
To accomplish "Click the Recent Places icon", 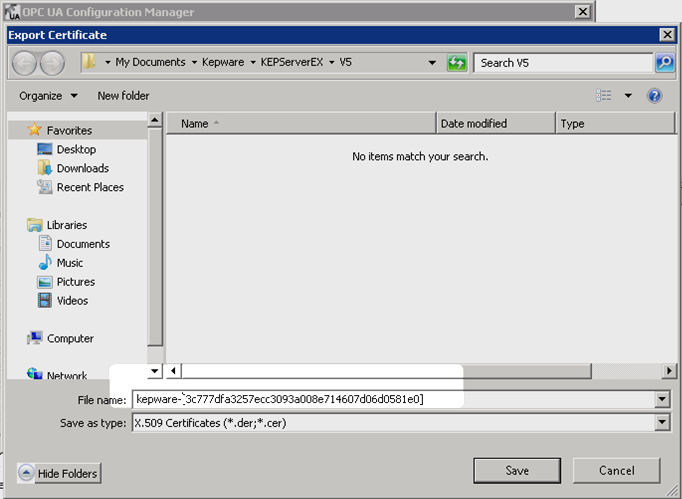I will tap(45, 187).
